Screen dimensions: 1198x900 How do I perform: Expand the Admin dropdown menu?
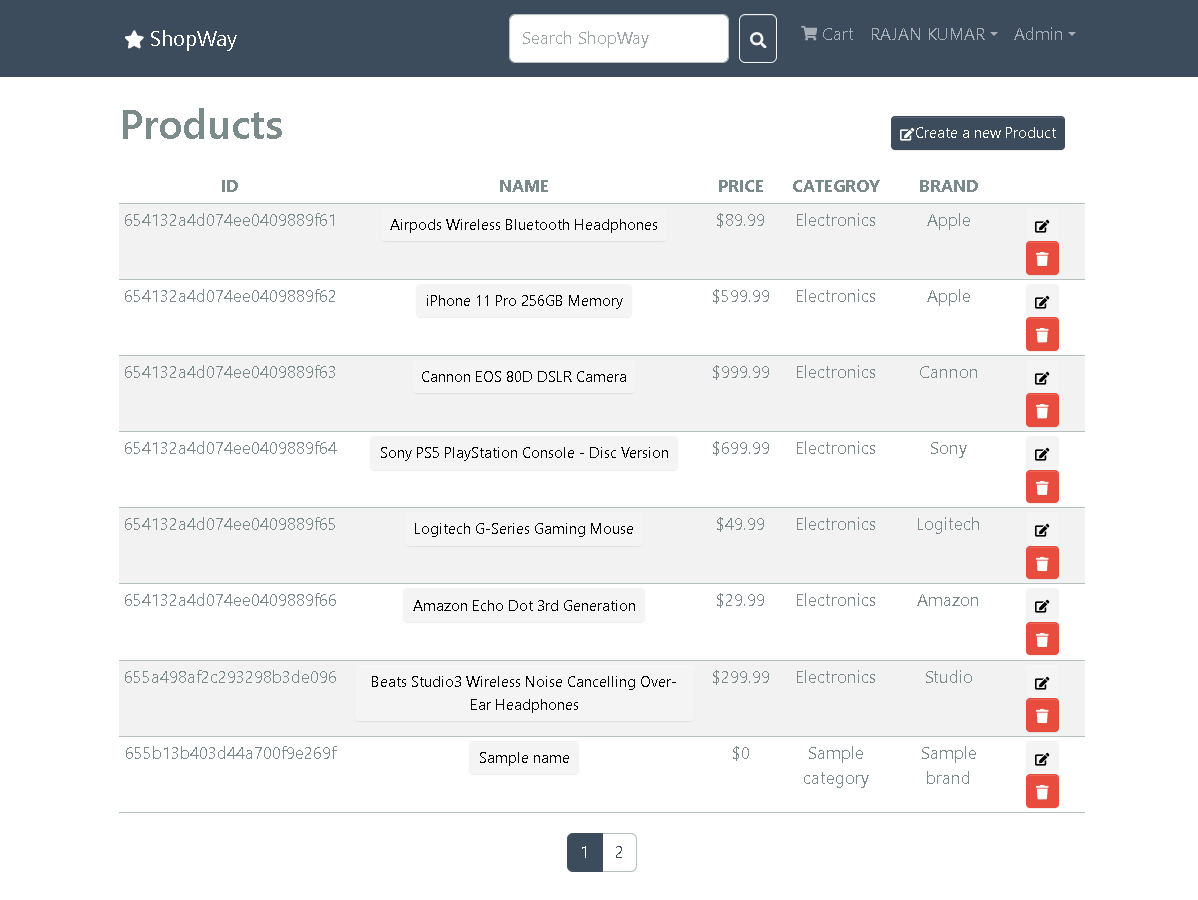point(1044,34)
